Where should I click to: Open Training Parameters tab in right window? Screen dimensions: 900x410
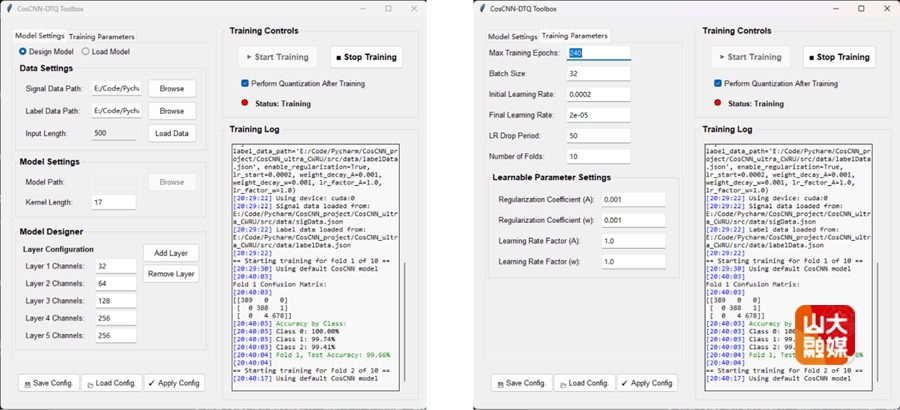(575, 36)
